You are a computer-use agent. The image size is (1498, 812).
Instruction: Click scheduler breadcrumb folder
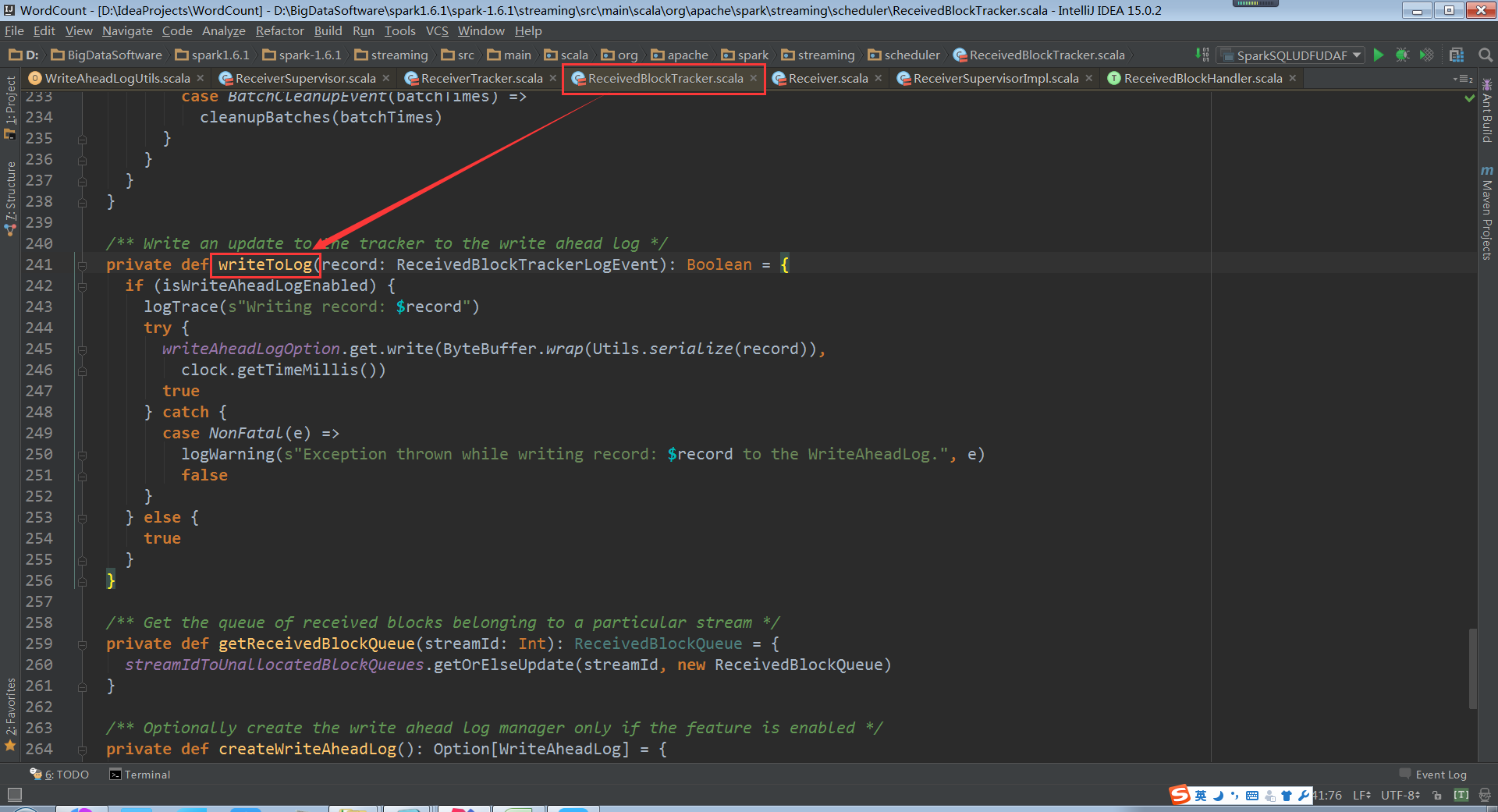[903, 55]
